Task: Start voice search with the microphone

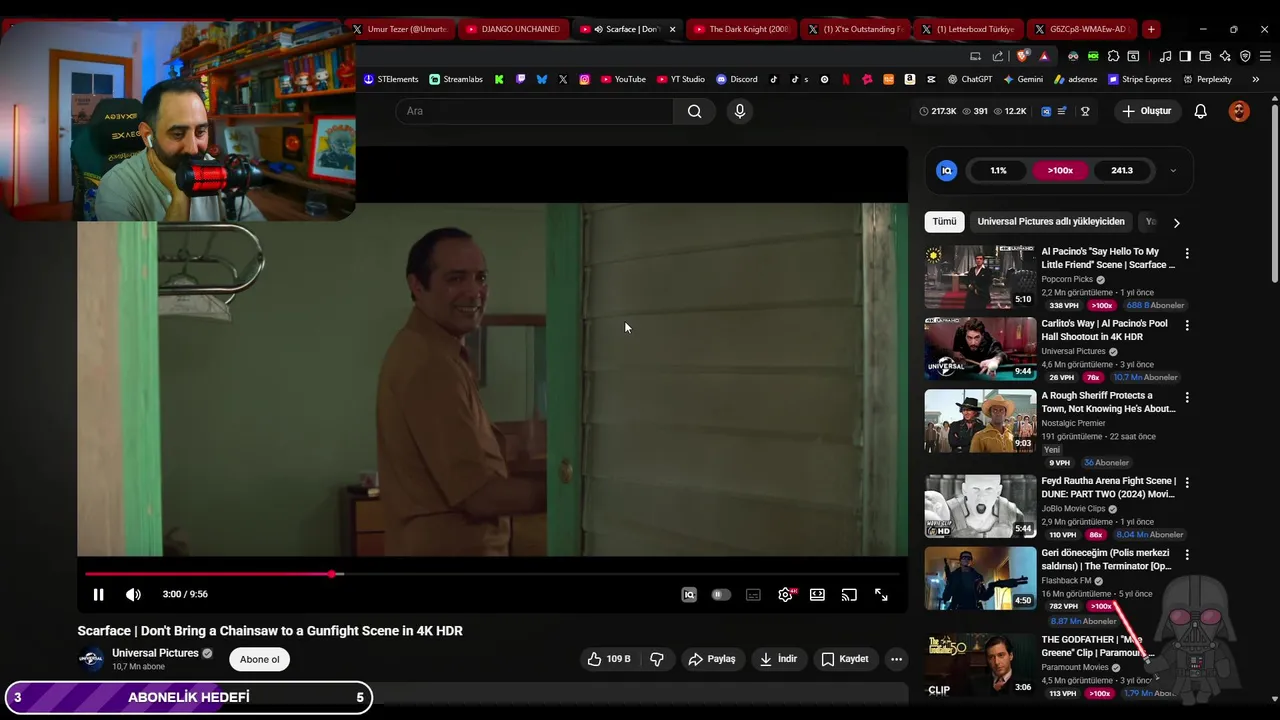Action: (740, 111)
